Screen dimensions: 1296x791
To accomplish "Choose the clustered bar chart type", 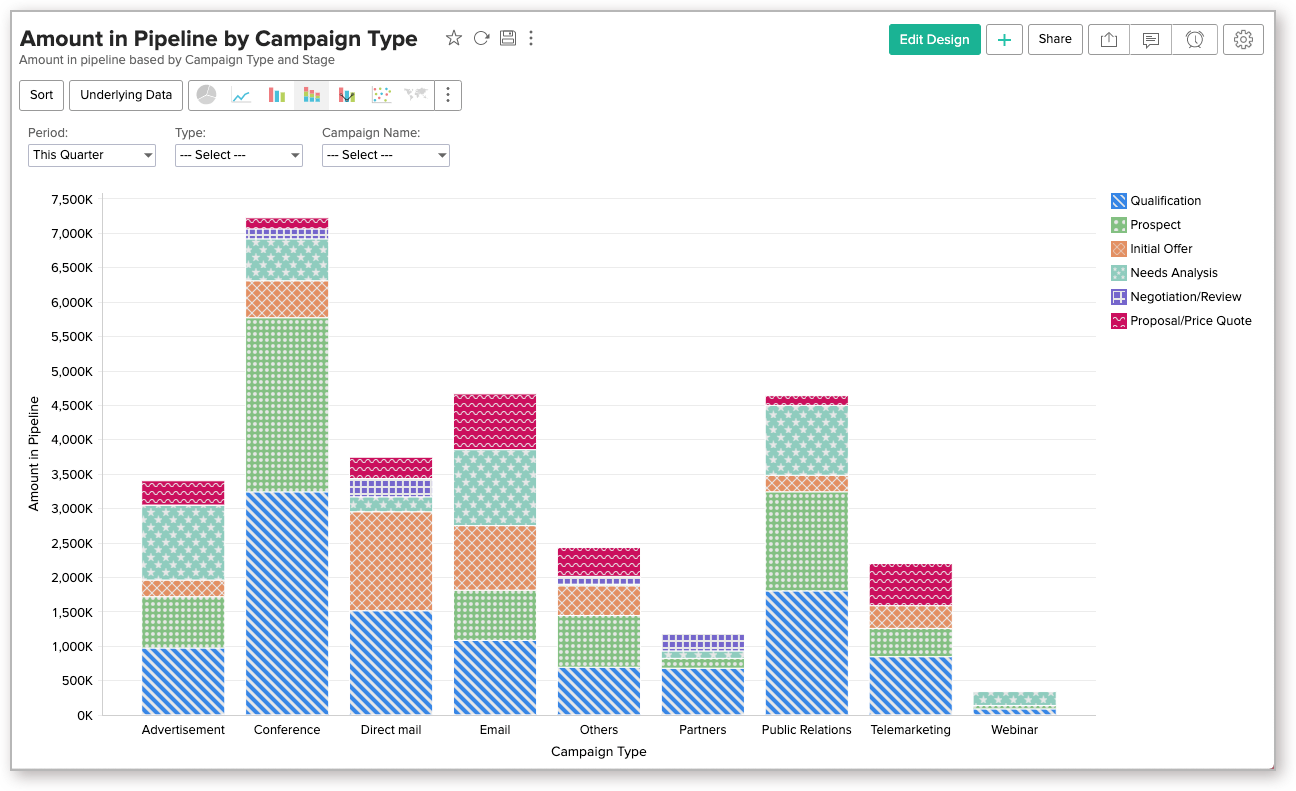I will click(276, 95).
